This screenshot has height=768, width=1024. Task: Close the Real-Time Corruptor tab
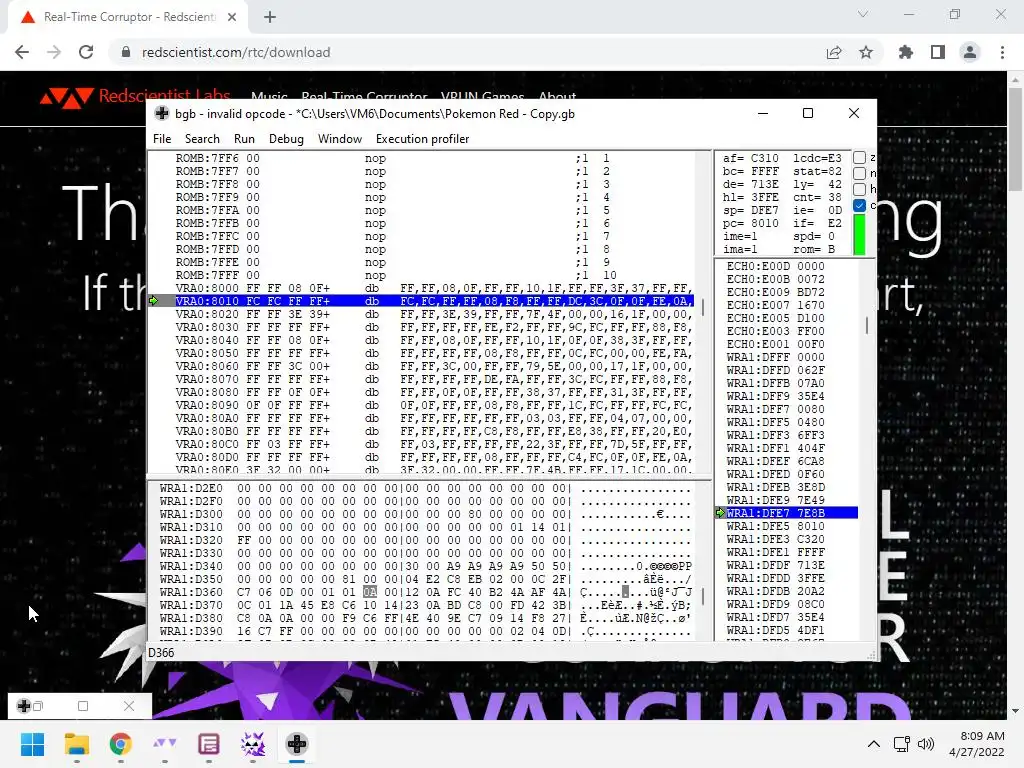(232, 17)
